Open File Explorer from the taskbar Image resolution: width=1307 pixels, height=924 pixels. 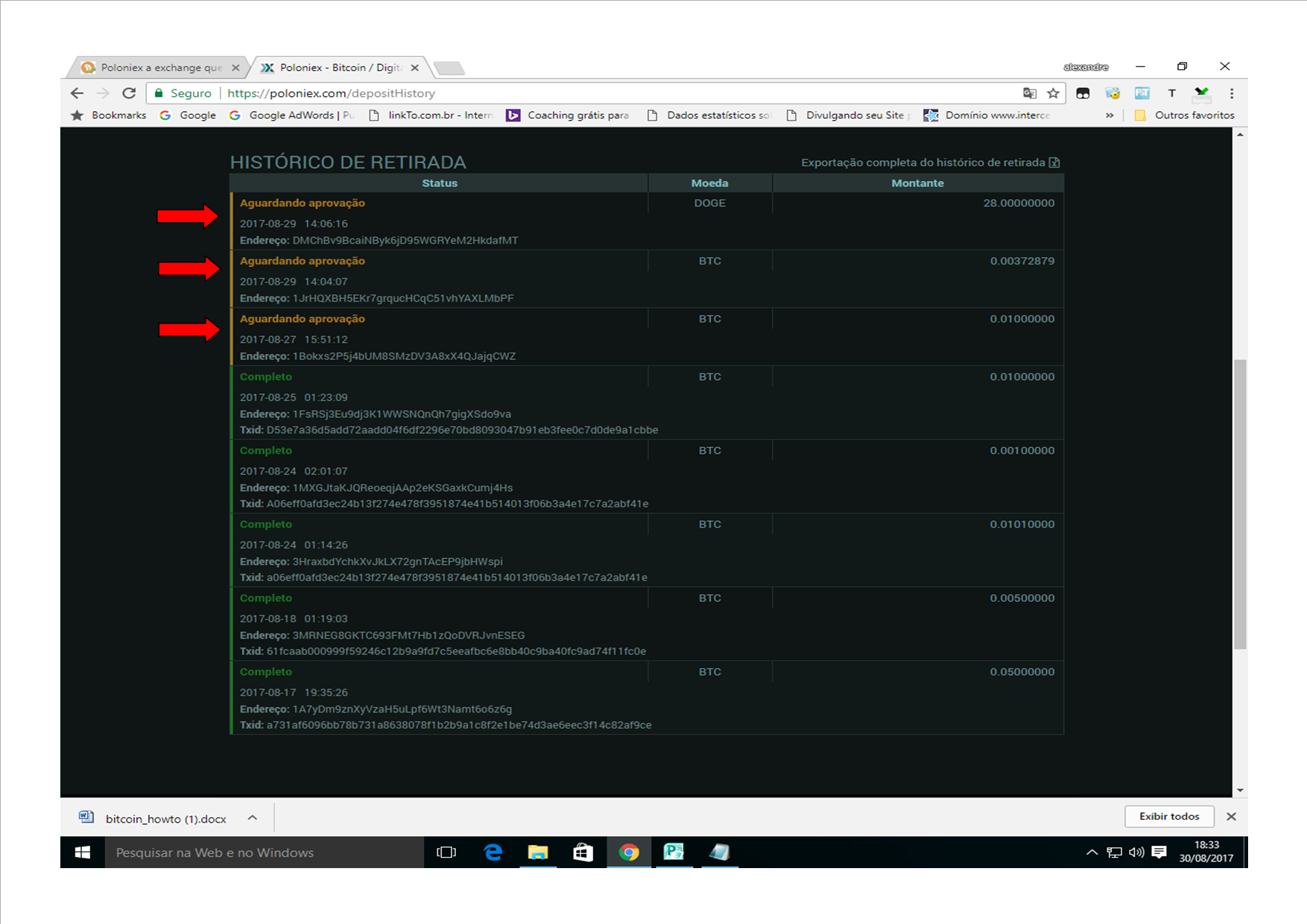tap(538, 852)
